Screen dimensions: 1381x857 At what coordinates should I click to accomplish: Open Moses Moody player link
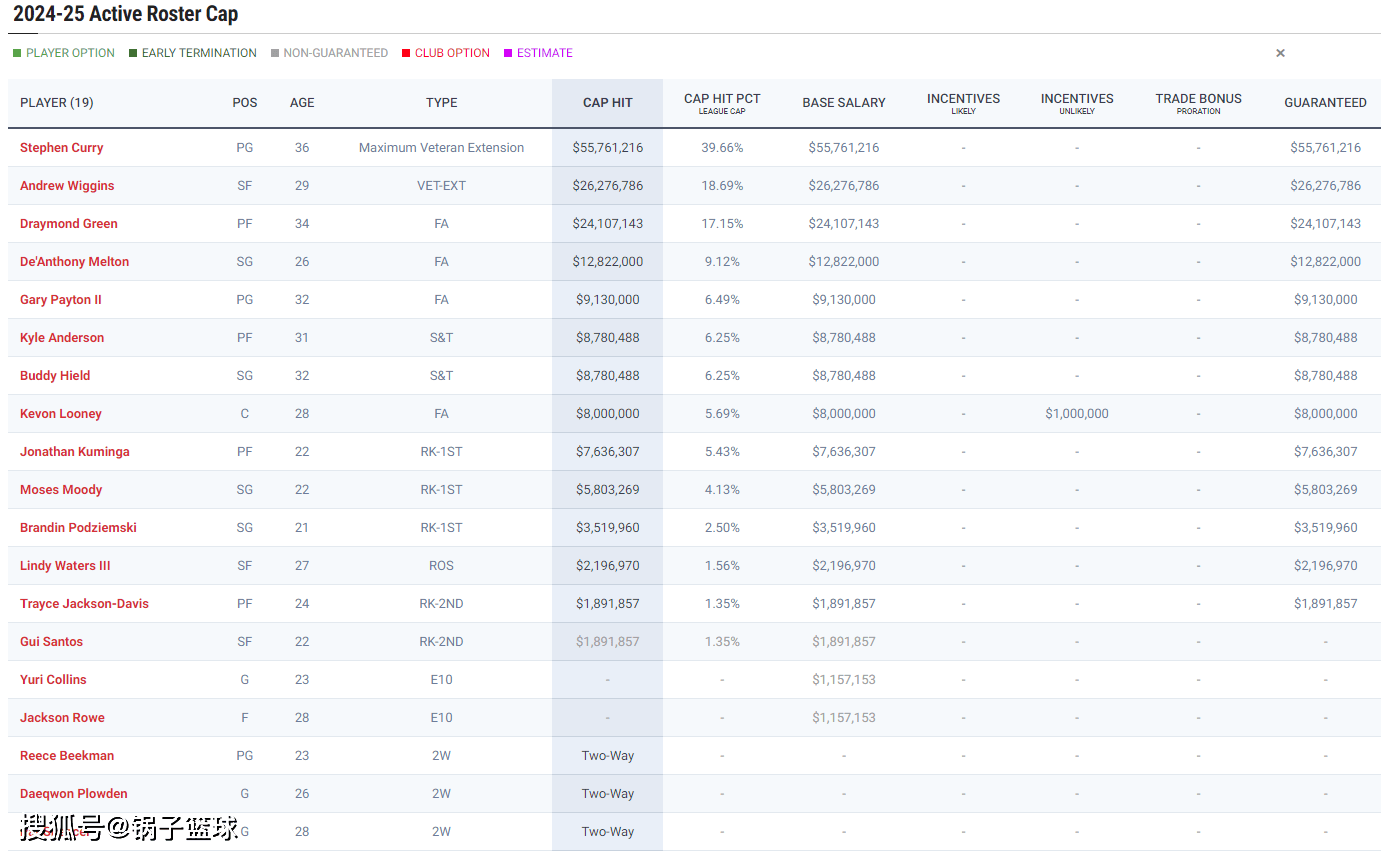pos(61,489)
